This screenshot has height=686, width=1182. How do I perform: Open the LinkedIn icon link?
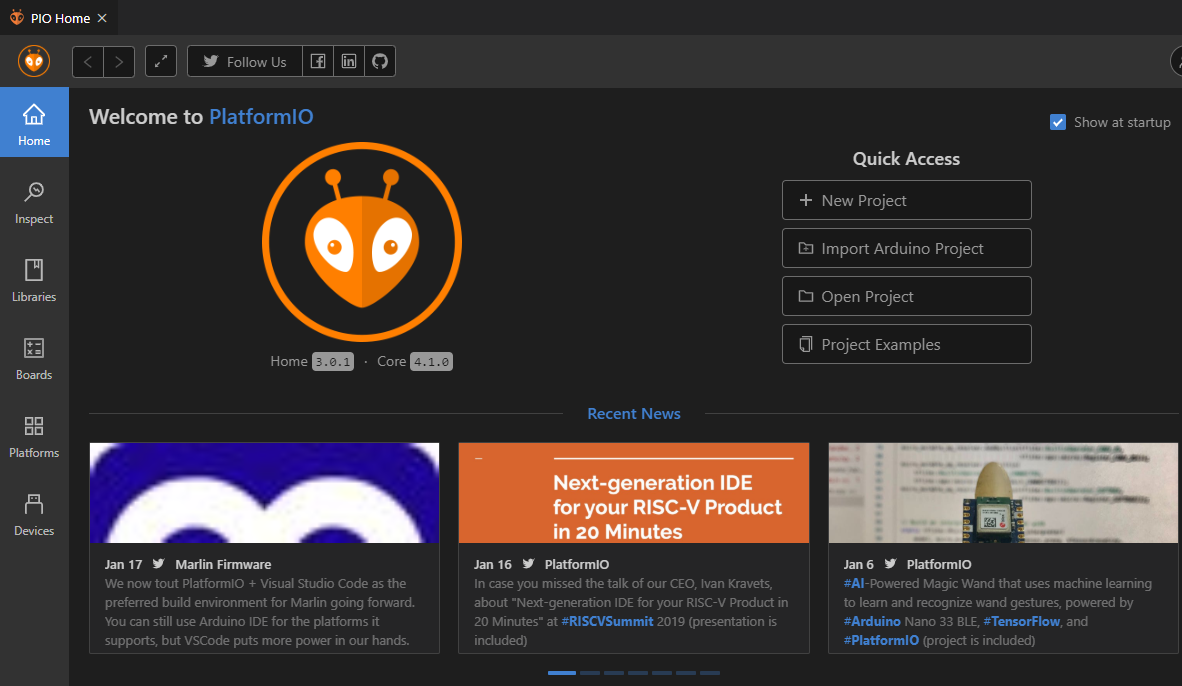(349, 62)
